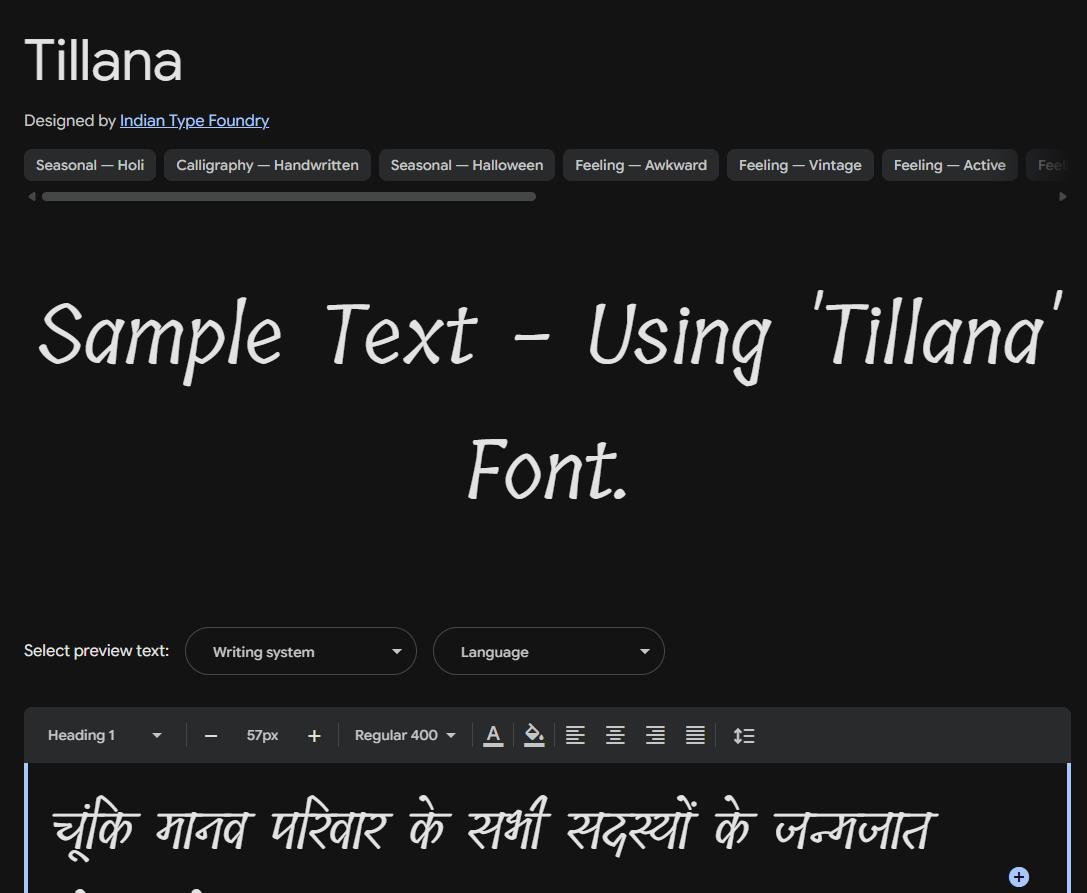Click the horizontal tag scrollbar thumb
Image resolution: width=1087 pixels, height=893 pixels.
(288, 197)
